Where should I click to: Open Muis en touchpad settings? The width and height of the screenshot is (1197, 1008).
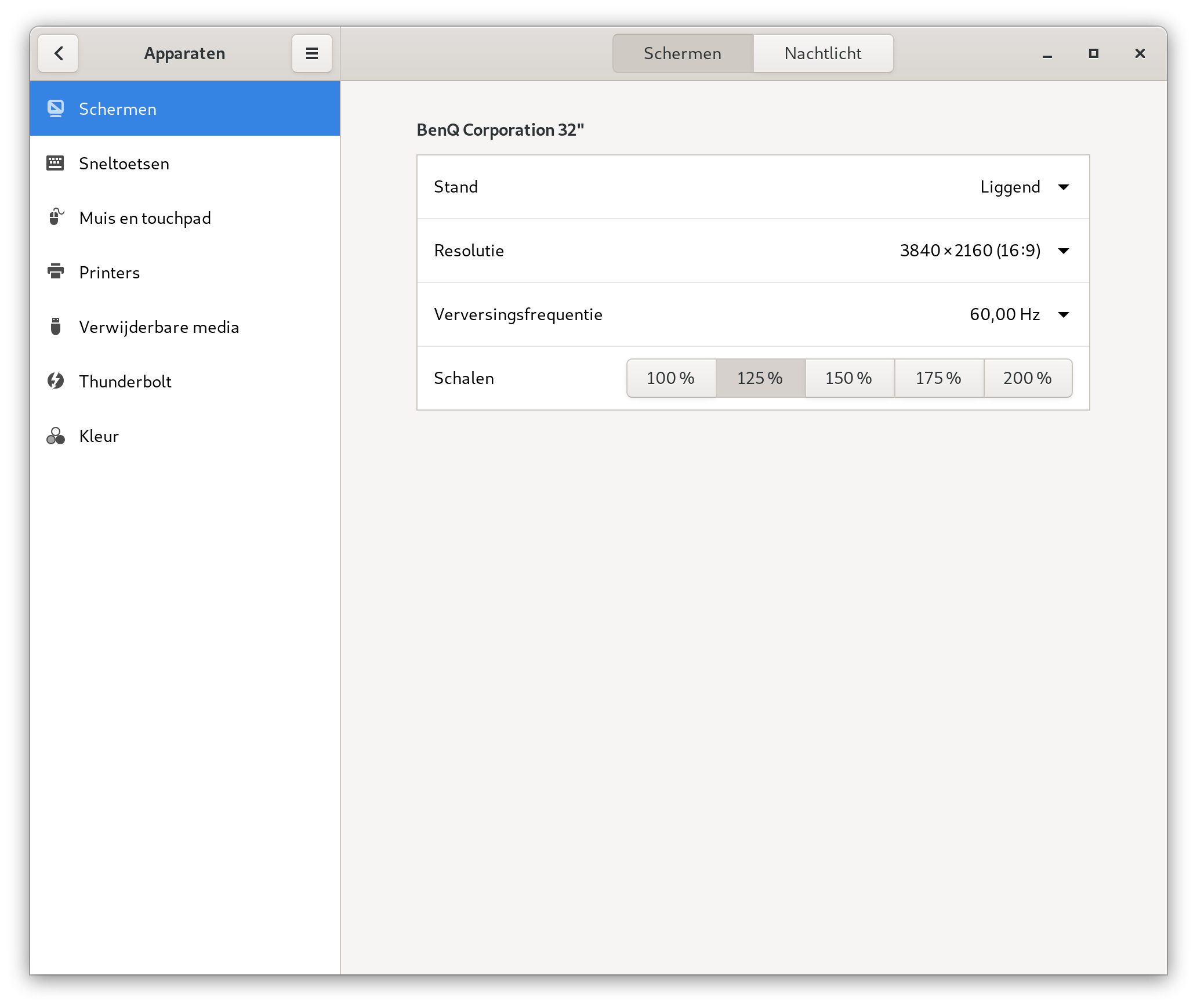tap(185, 218)
